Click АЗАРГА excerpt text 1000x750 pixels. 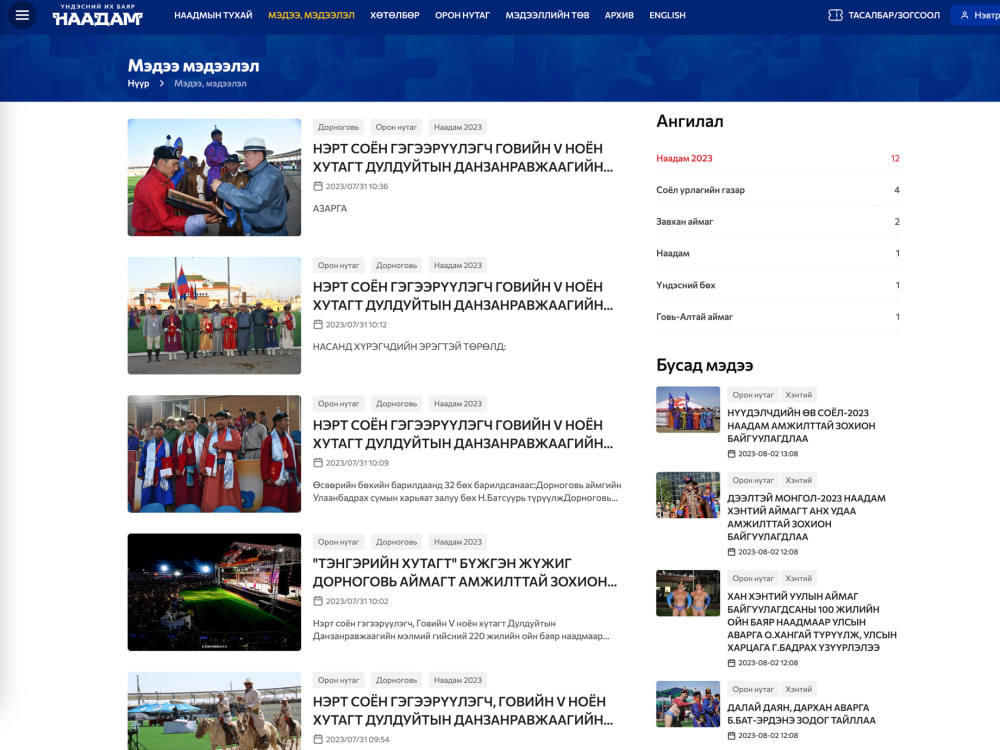pos(330,209)
